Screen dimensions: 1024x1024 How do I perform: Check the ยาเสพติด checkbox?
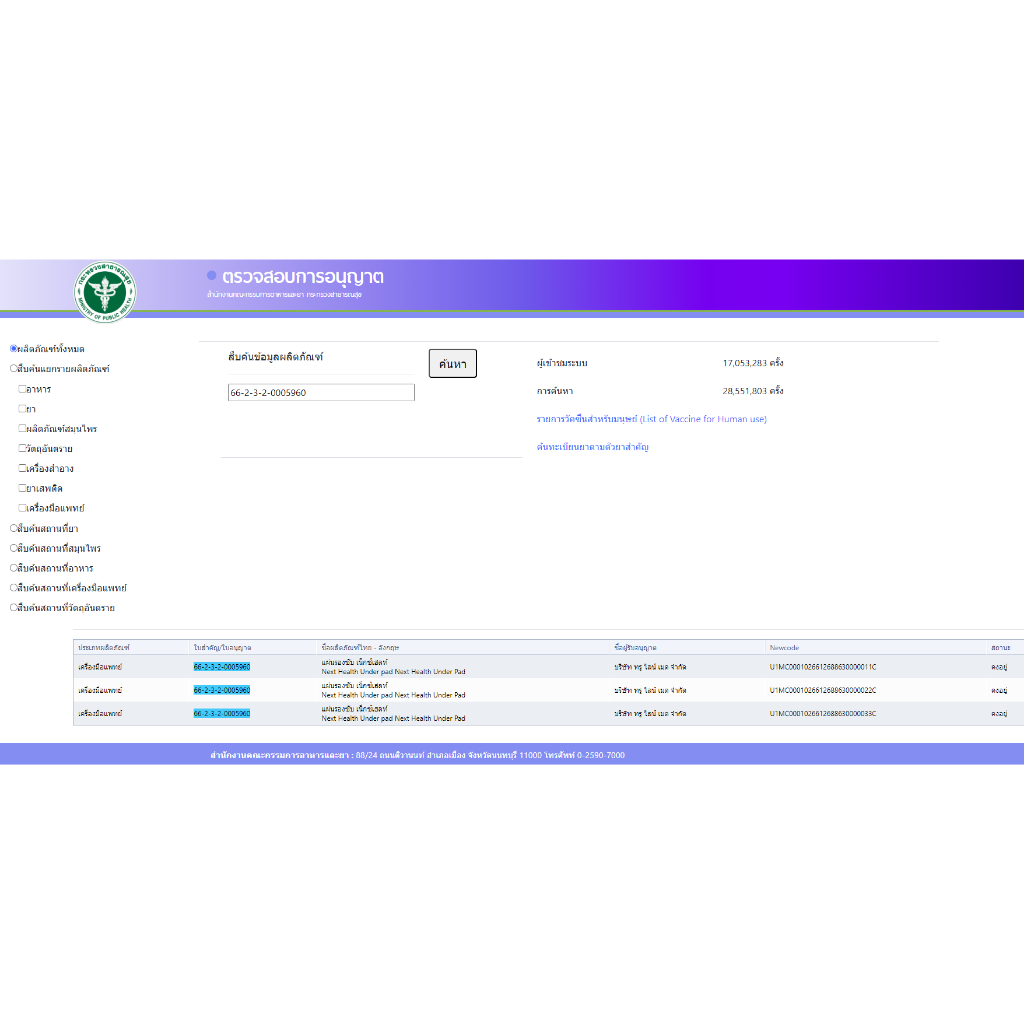[x=22, y=488]
